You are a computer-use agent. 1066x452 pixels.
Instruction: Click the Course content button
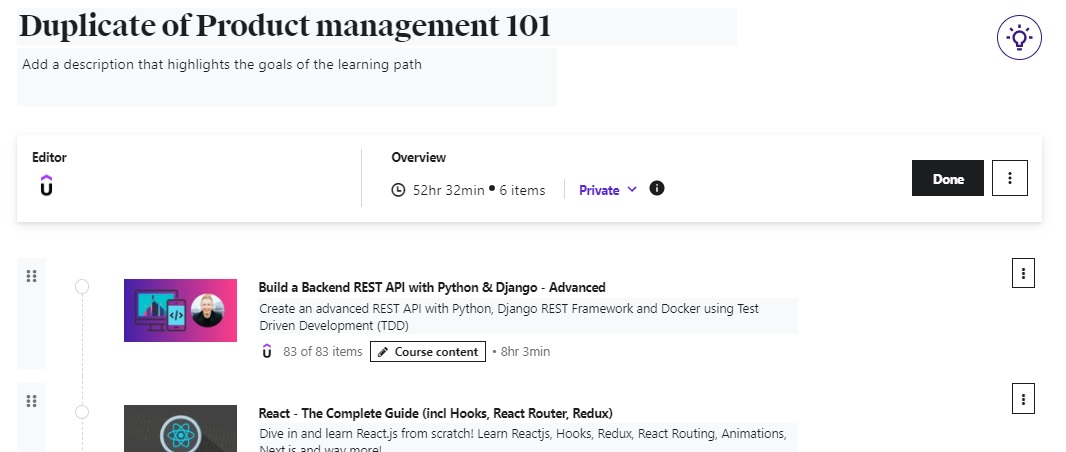[x=428, y=352]
